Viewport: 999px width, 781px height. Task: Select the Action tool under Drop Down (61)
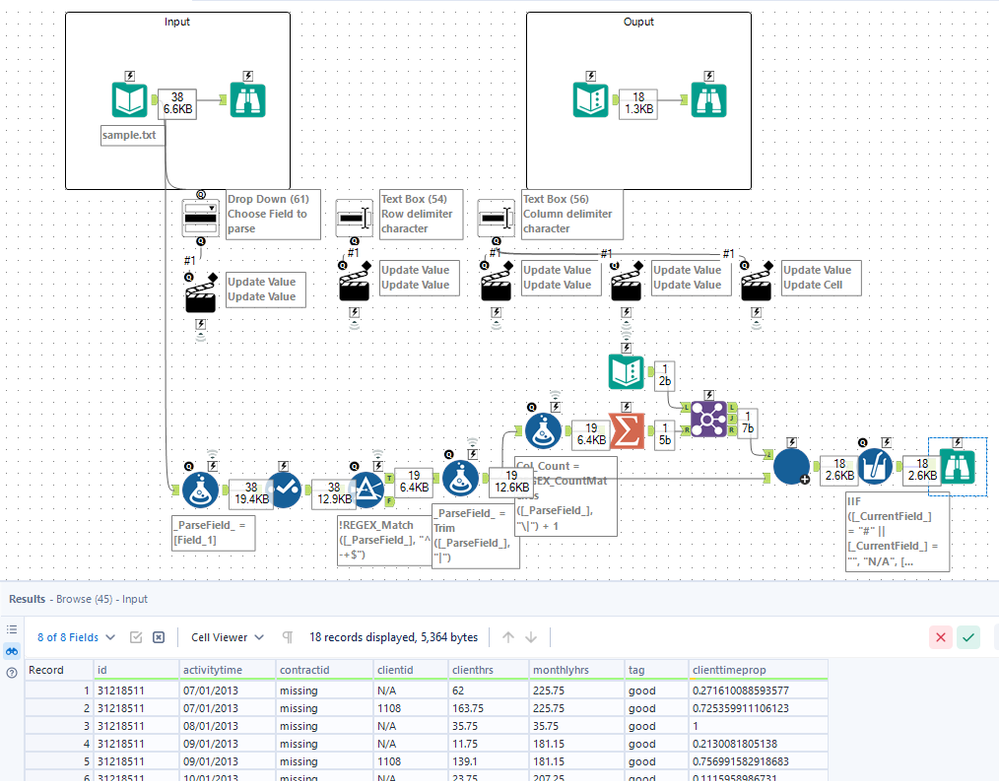[201, 292]
